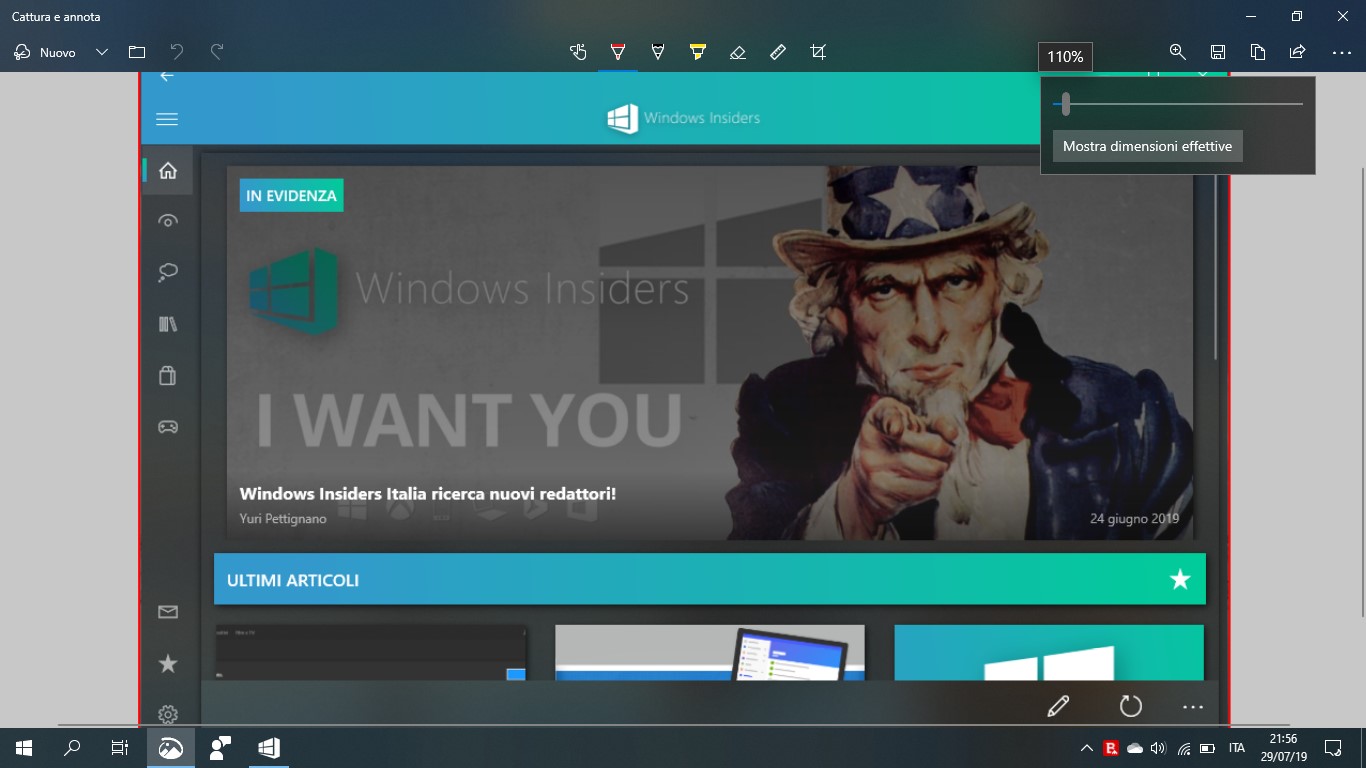Open the chat bubble sidebar icon
Image resolution: width=1366 pixels, height=768 pixels.
pos(168,272)
